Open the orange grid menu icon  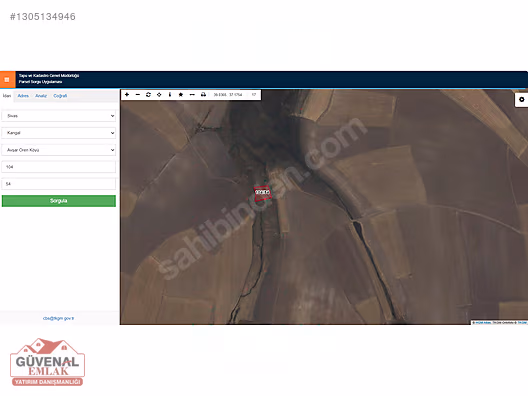(7, 79)
